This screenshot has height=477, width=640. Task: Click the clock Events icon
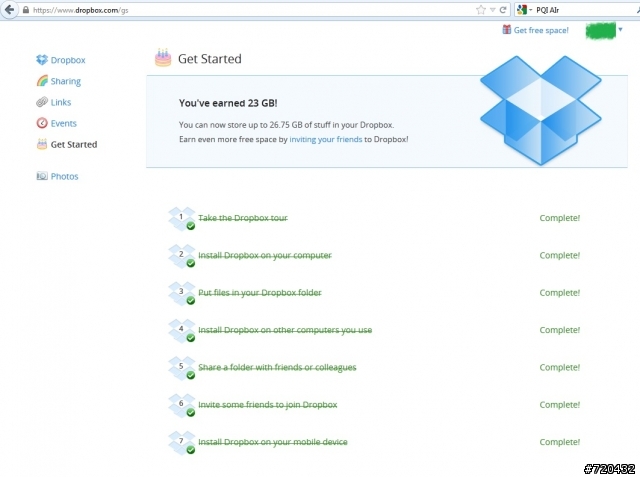[42, 123]
